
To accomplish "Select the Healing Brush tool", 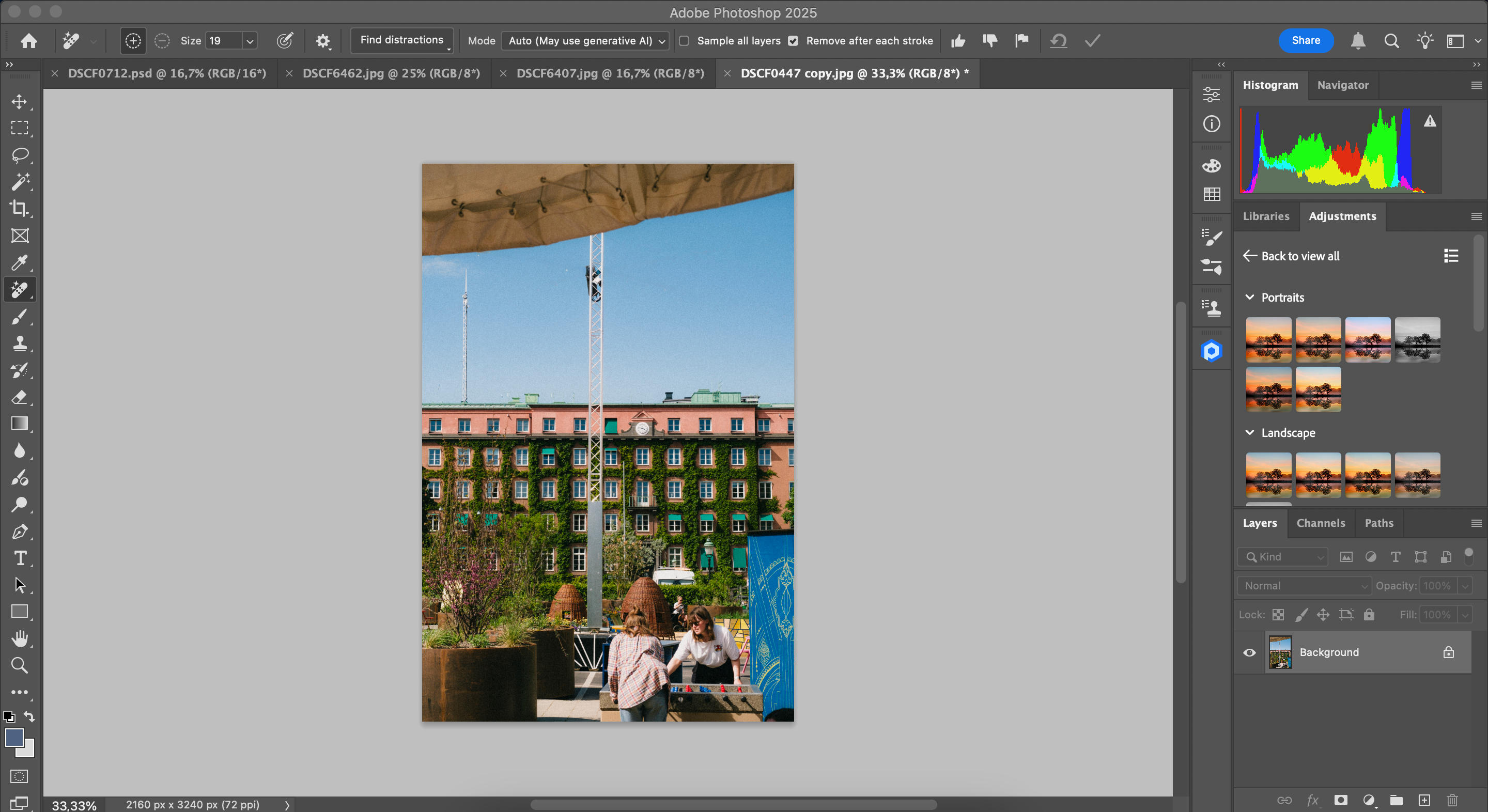I will point(20,290).
